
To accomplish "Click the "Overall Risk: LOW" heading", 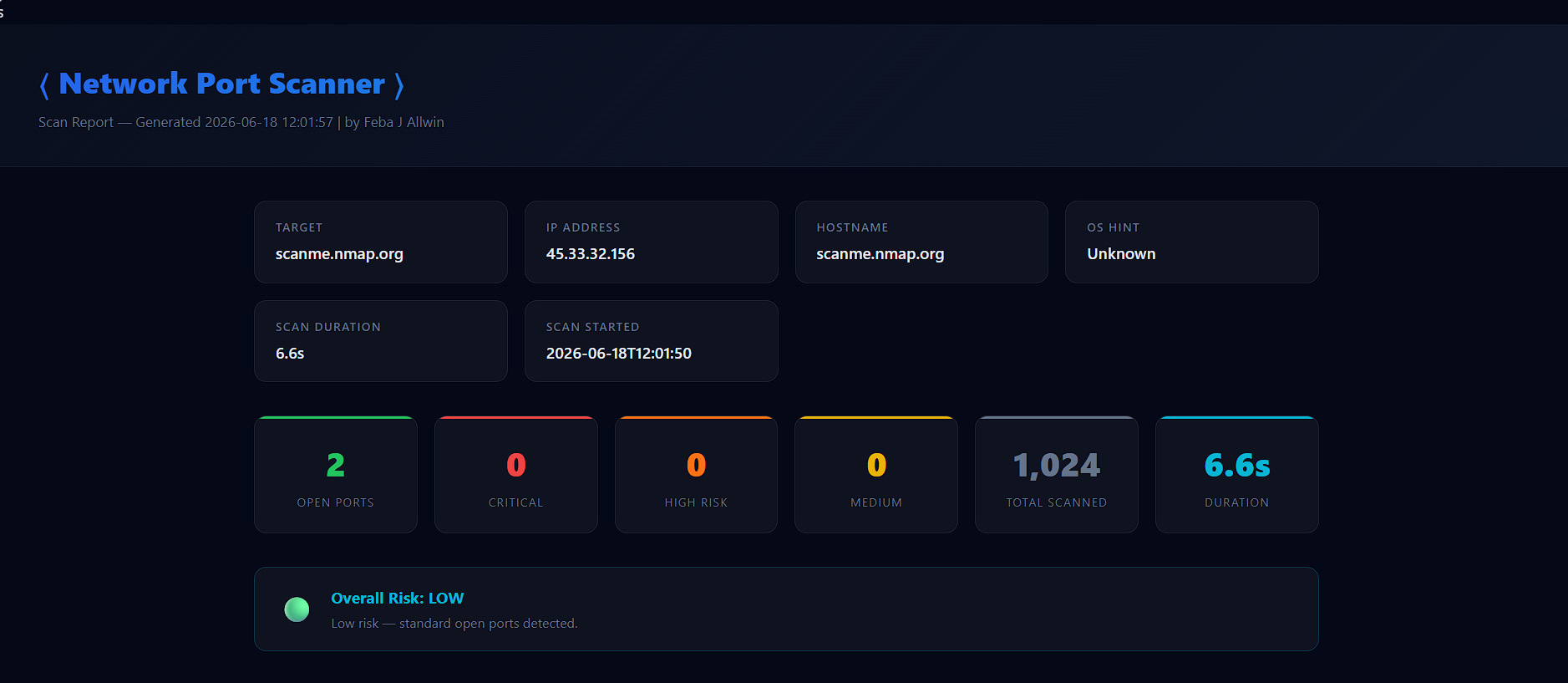I will click(x=398, y=599).
